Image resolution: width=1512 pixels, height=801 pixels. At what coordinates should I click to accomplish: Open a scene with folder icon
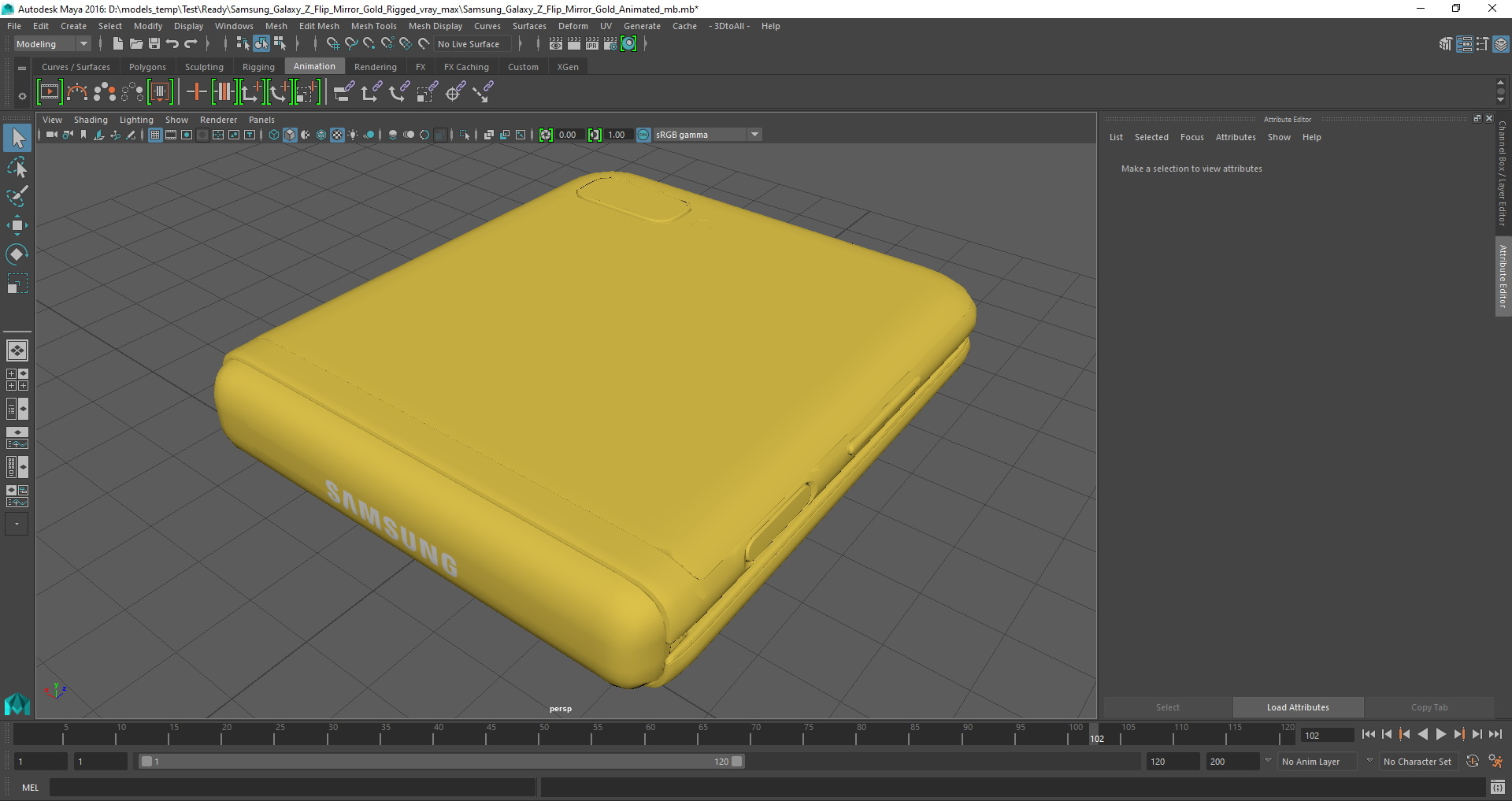tap(135, 44)
